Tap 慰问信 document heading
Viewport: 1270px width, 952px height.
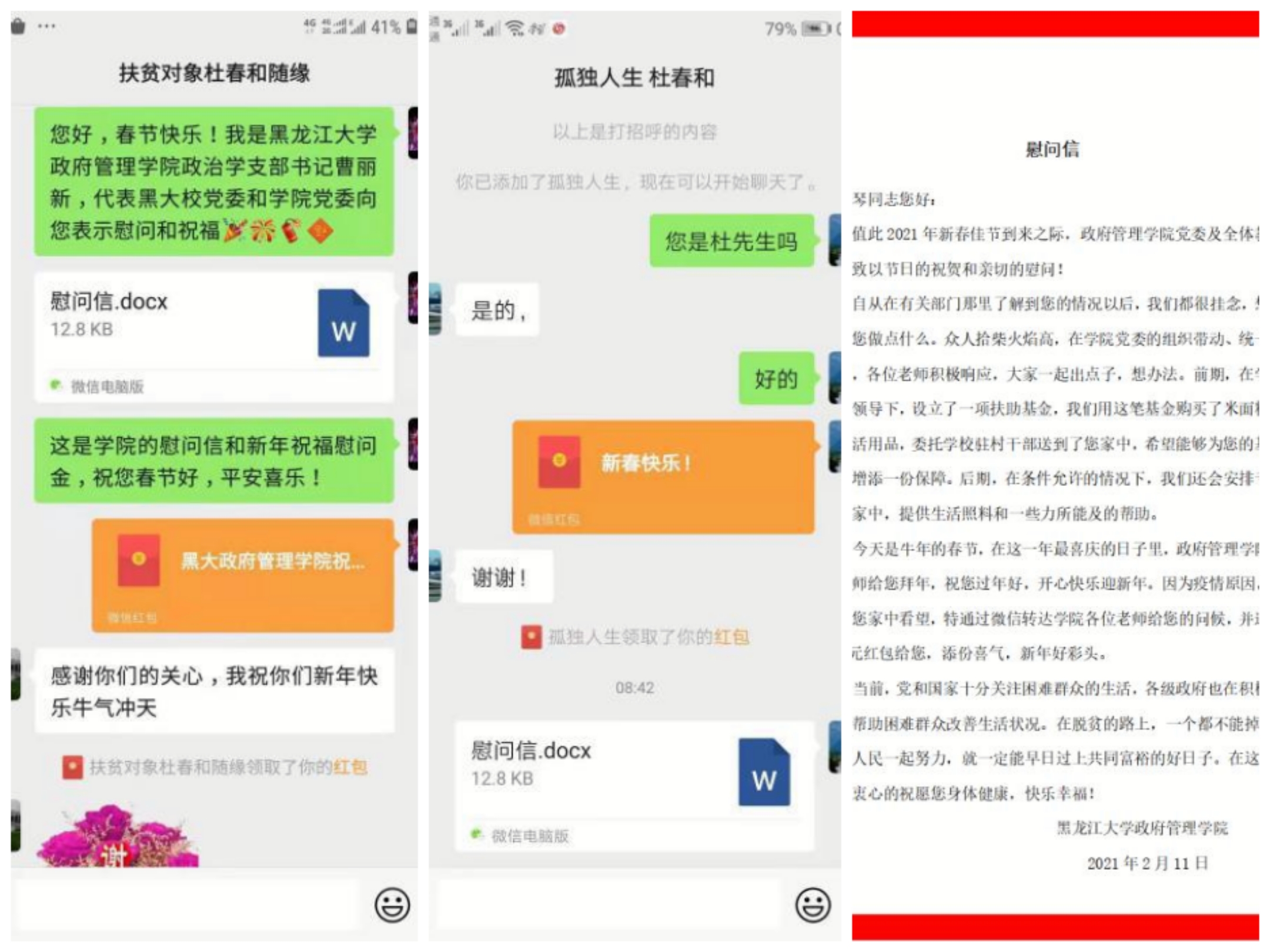1052,149
